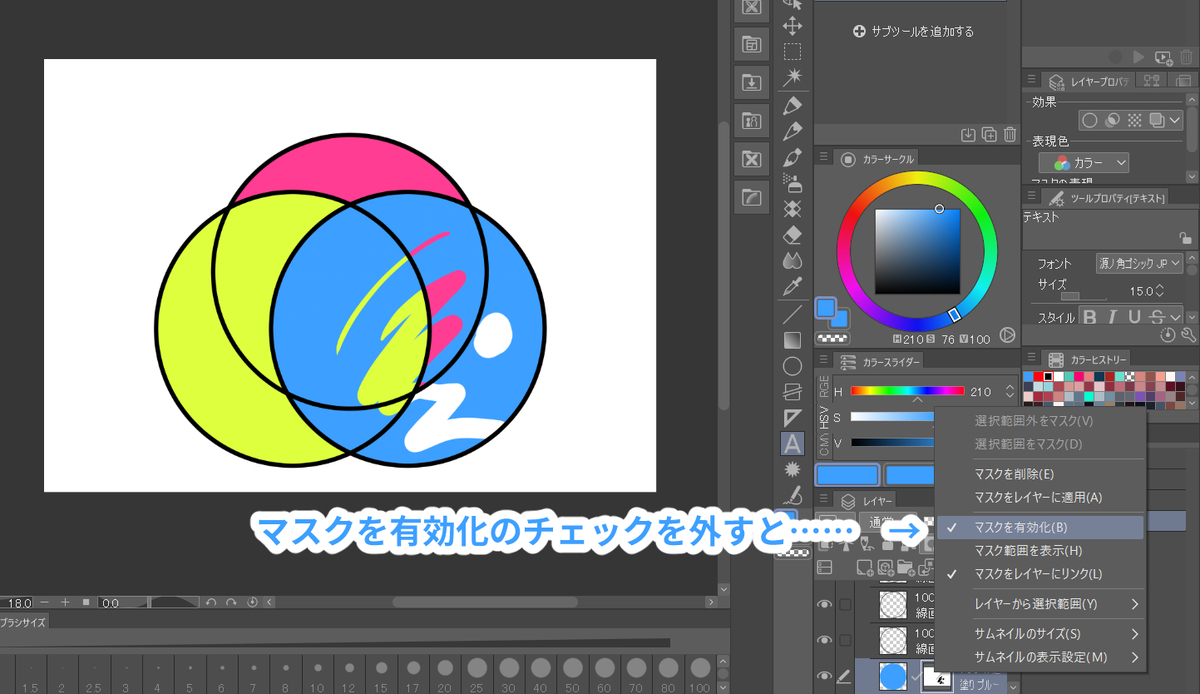Image resolution: width=1200 pixels, height=694 pixels.
Task: Uncheck マスクをレイヤーにリンク(L) option
Action: [x=1040, y=574]
